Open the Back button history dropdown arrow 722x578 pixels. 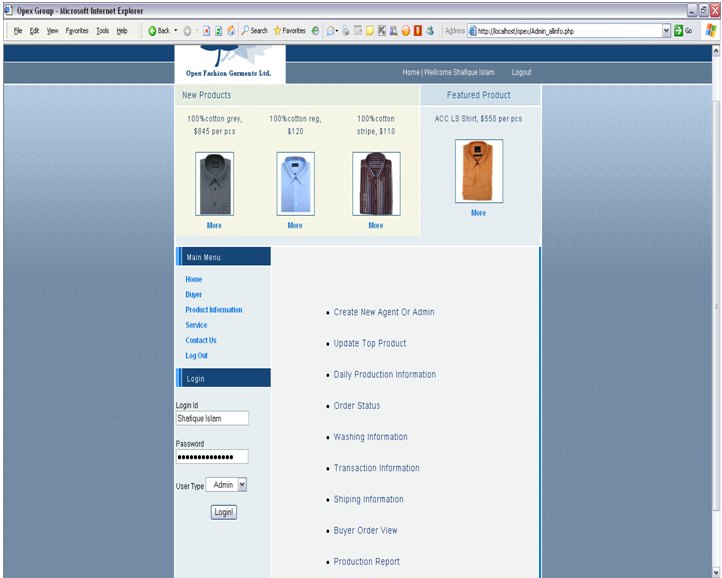(176, 31)
